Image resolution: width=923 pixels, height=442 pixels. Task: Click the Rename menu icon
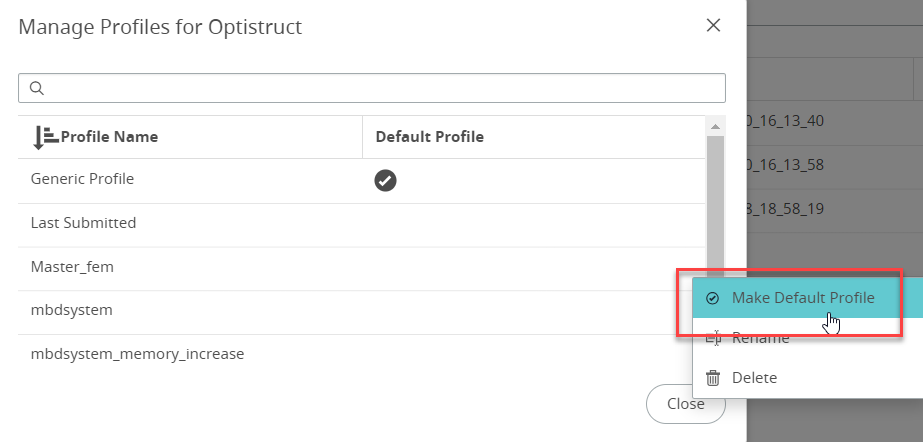pyautogui.click(x=712, y=338)
